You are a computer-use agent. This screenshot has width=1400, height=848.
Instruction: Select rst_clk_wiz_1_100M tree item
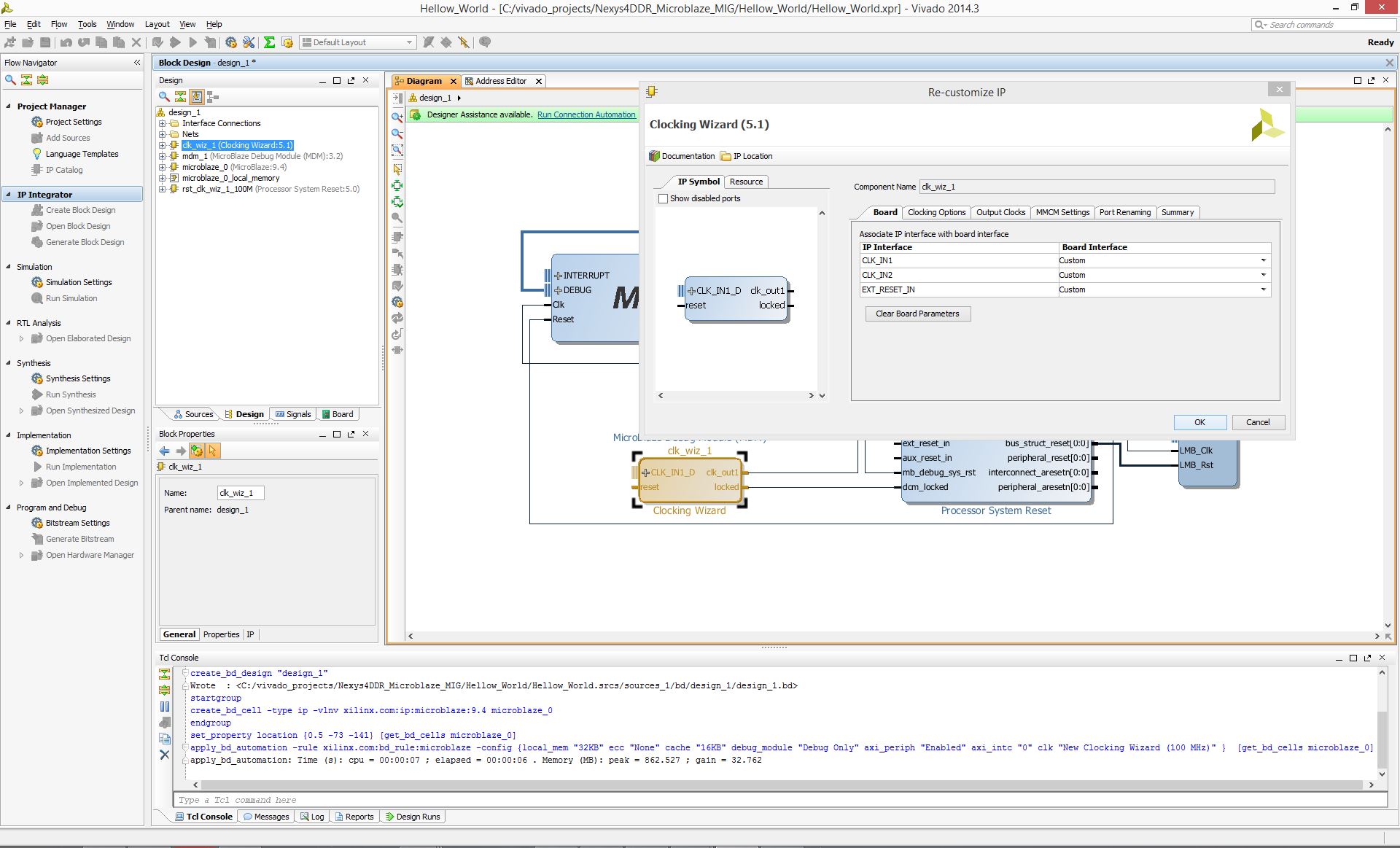tap(270, 189)
